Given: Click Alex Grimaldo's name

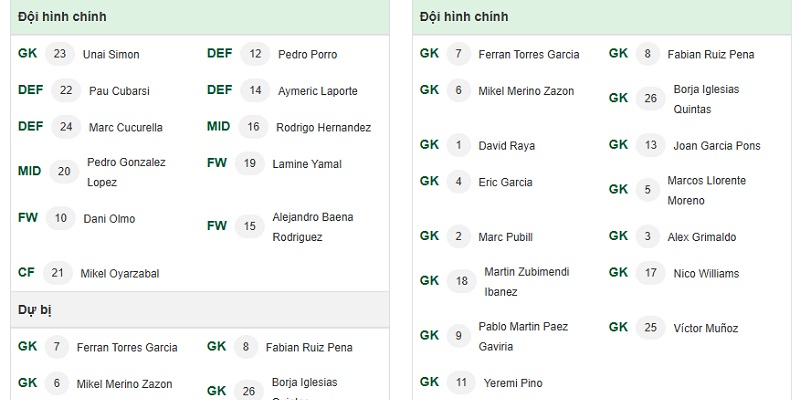Looking at the screenshot, I should tap(702, 237).
